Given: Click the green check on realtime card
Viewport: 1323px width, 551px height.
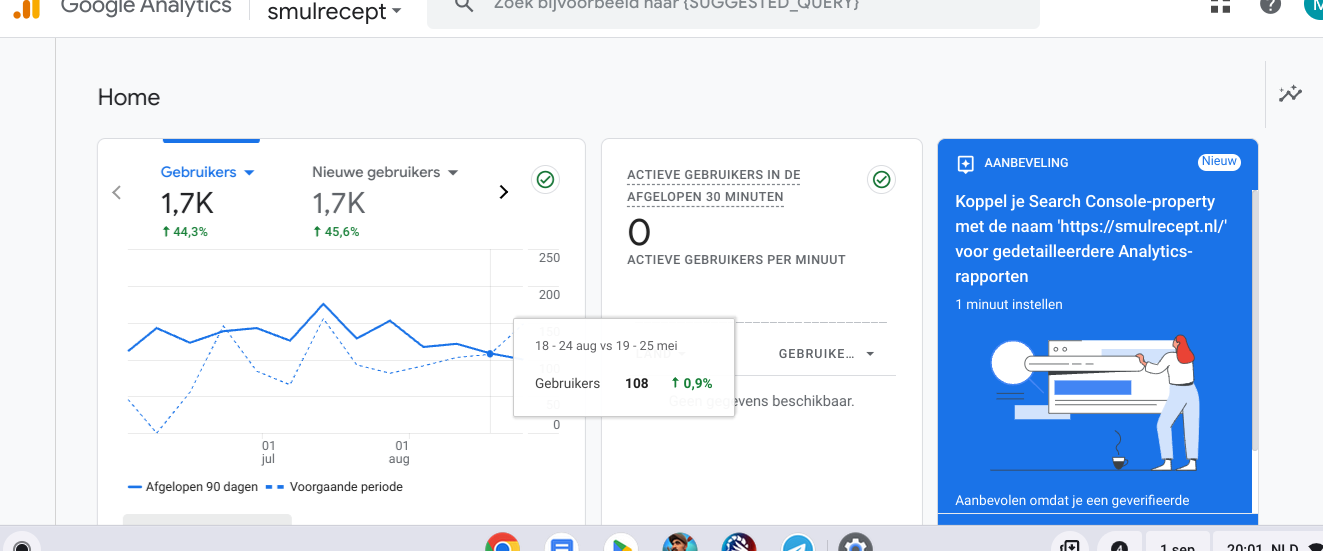Looking at the screenshot, I should coord(881,180).
